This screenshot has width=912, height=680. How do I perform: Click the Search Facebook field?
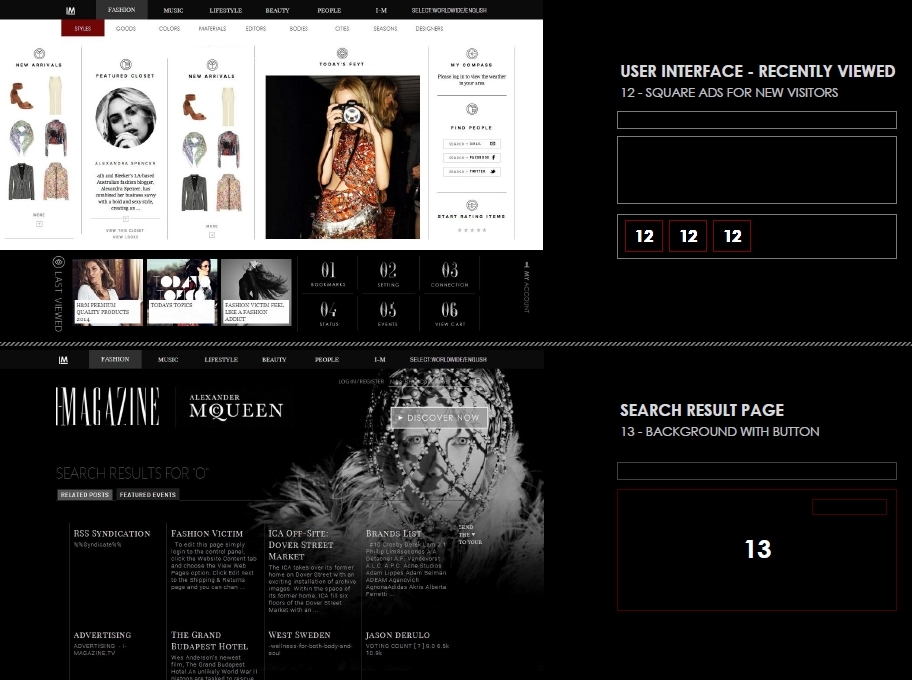pyautogui.click(x=472, y=158)
